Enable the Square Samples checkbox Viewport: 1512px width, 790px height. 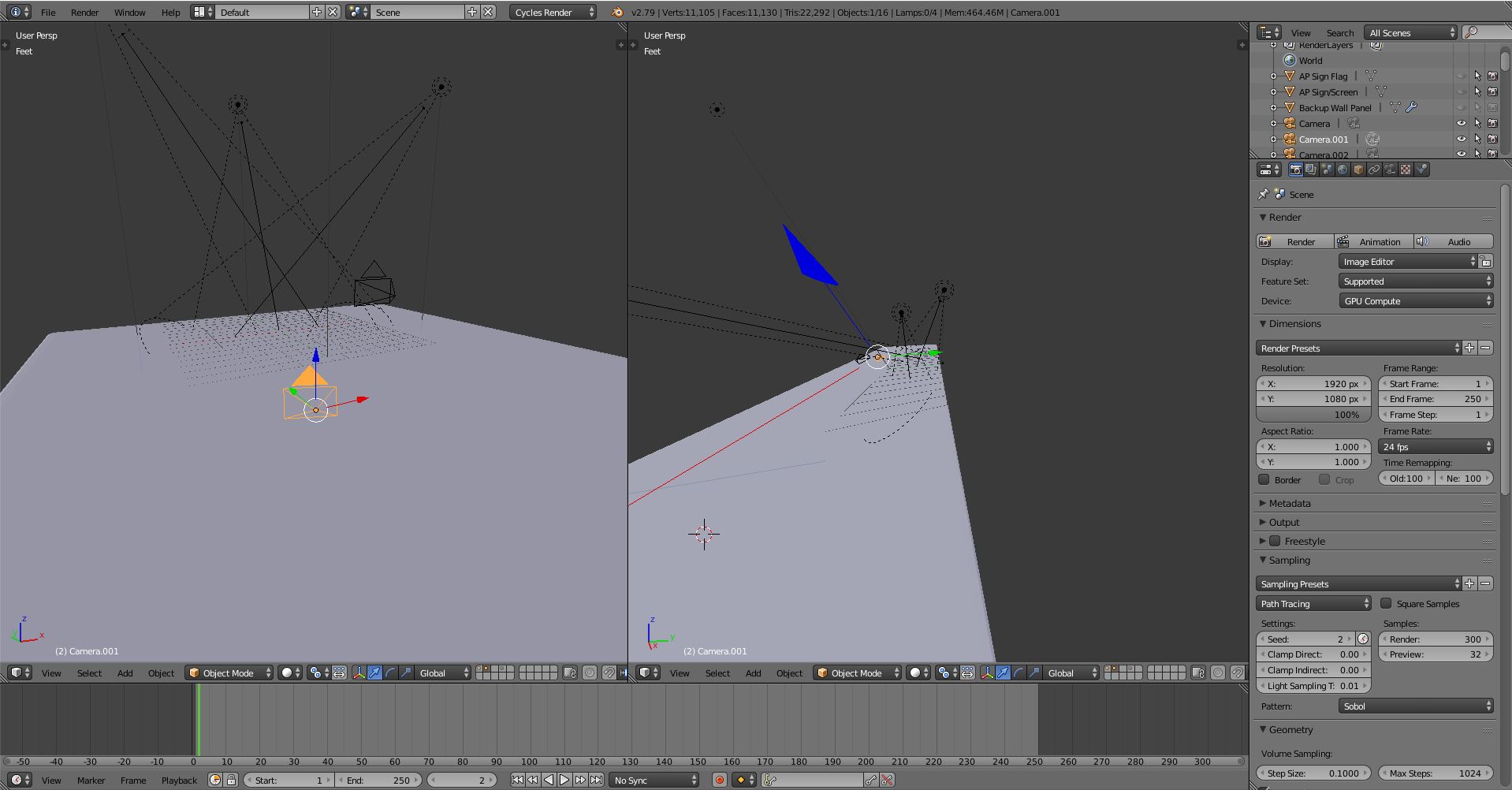pyautogui.click(x=1387, y=603)
